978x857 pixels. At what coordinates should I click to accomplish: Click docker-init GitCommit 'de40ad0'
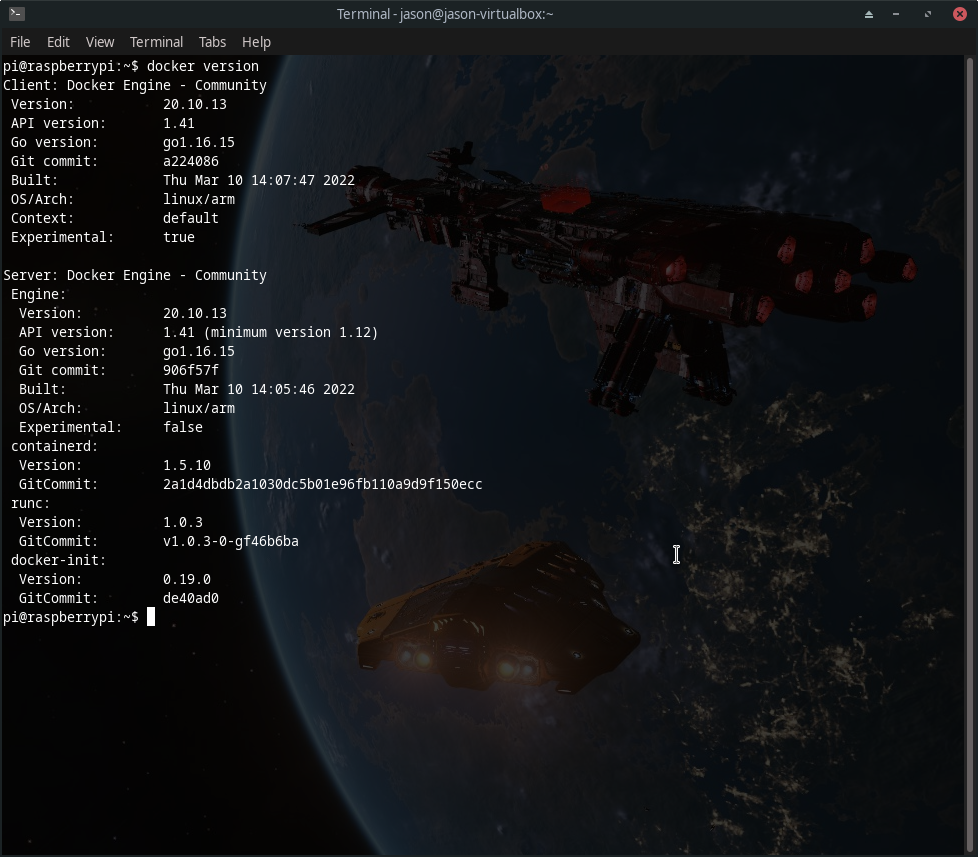coord(191,599)
